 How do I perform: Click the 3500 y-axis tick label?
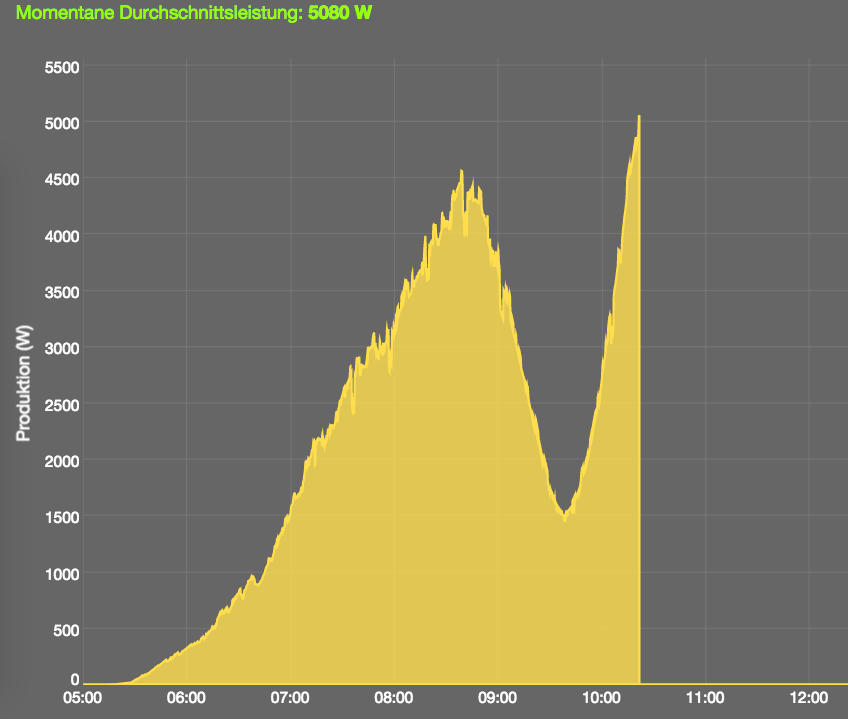62,292
